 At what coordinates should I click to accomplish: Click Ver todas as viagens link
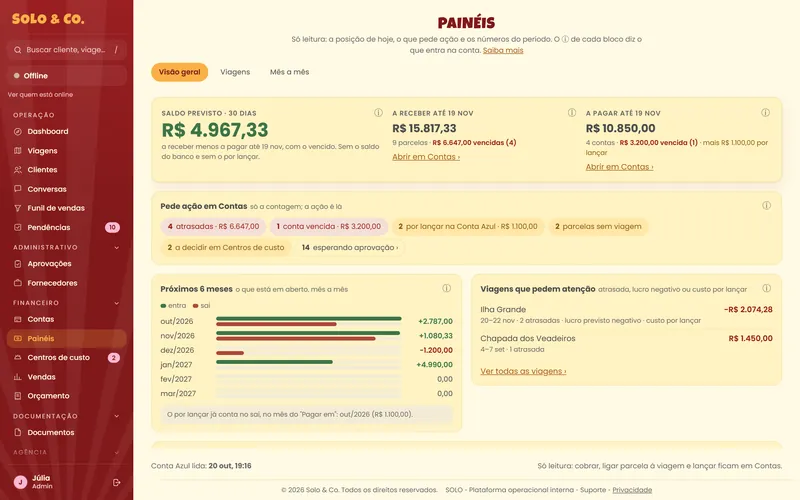click(523, 371)
